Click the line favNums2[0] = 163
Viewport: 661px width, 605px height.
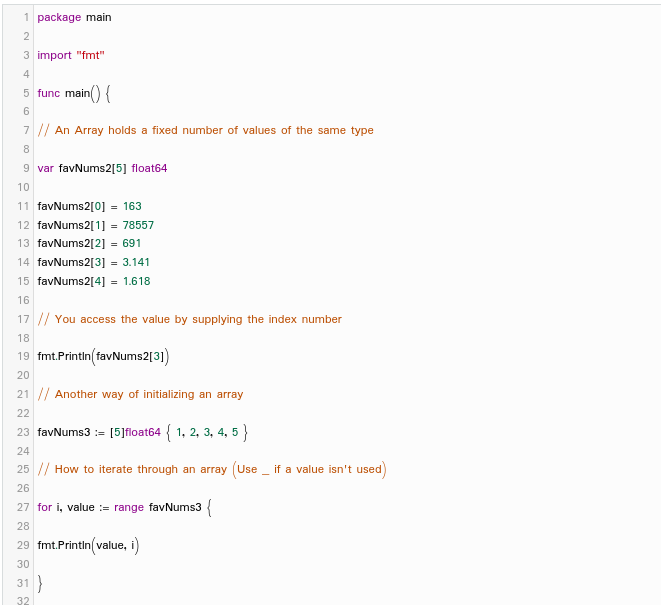pos(89,206)
